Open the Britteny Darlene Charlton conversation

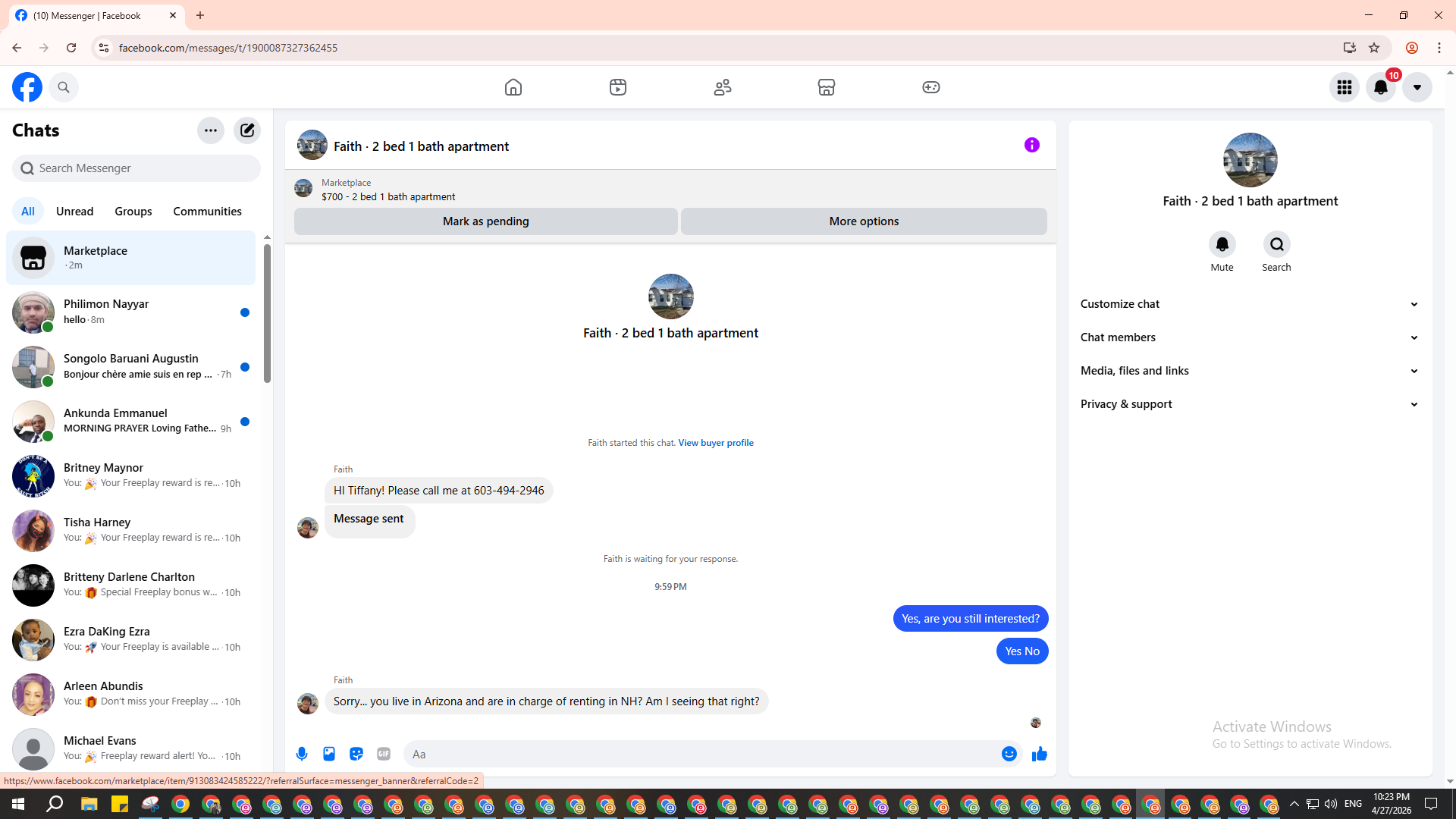pos(131,585)
